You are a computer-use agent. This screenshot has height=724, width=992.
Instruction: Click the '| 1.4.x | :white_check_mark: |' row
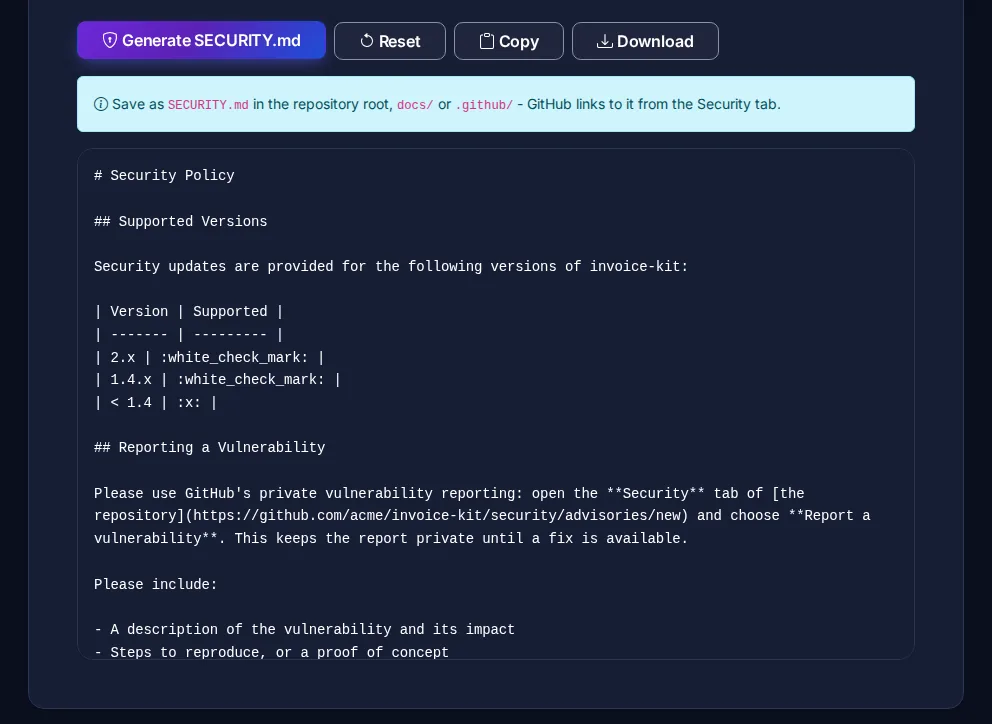pos(218,380)
